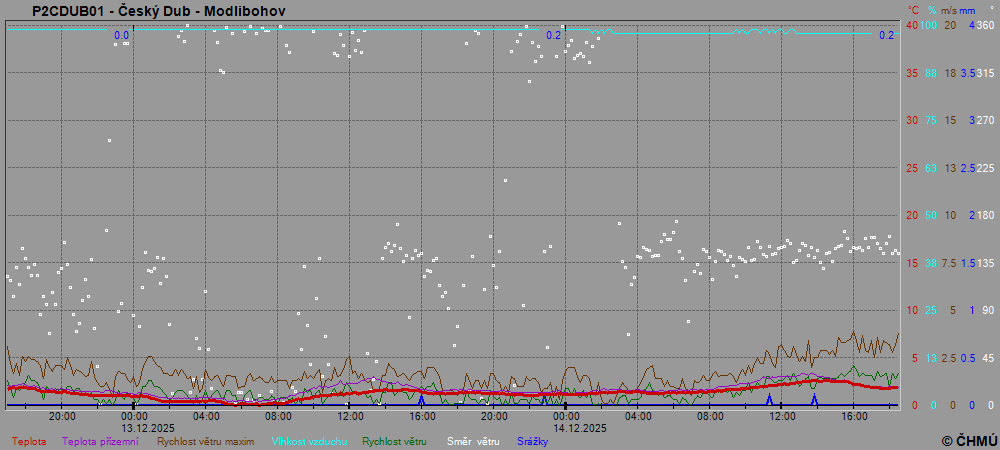1000x450 pixels.
Task: Select the 14.12.2025 date label
Action: click(x=580, y=427)
